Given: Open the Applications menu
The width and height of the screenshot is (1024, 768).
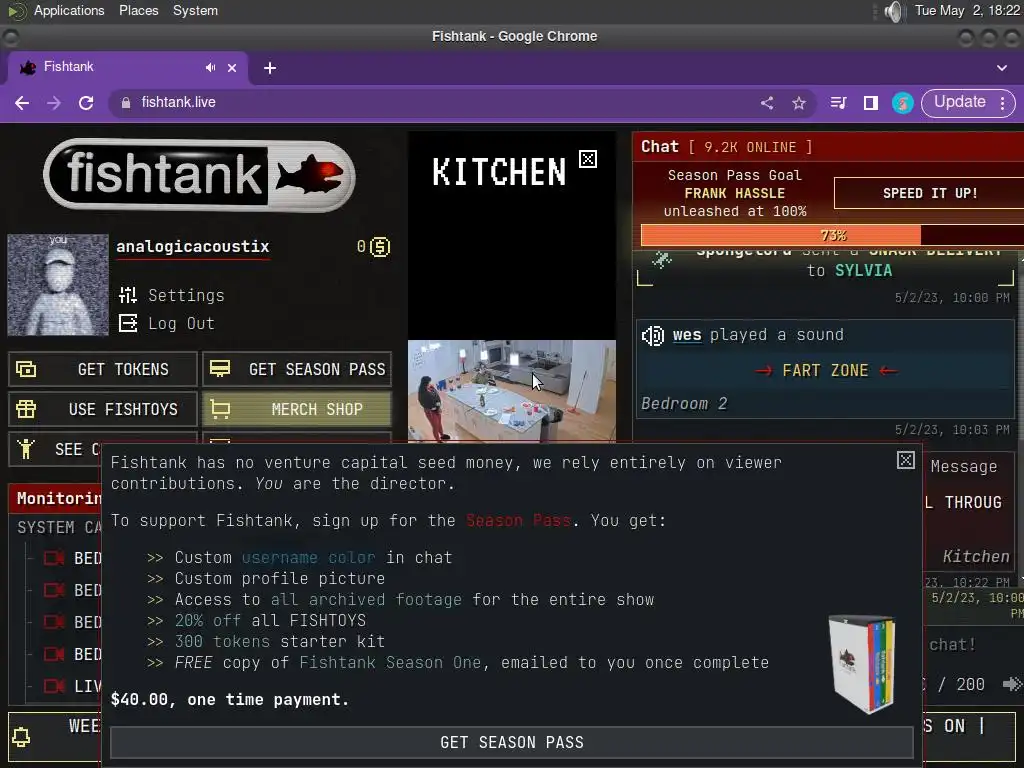Looking at the screenshot, I should coord(69,10).
